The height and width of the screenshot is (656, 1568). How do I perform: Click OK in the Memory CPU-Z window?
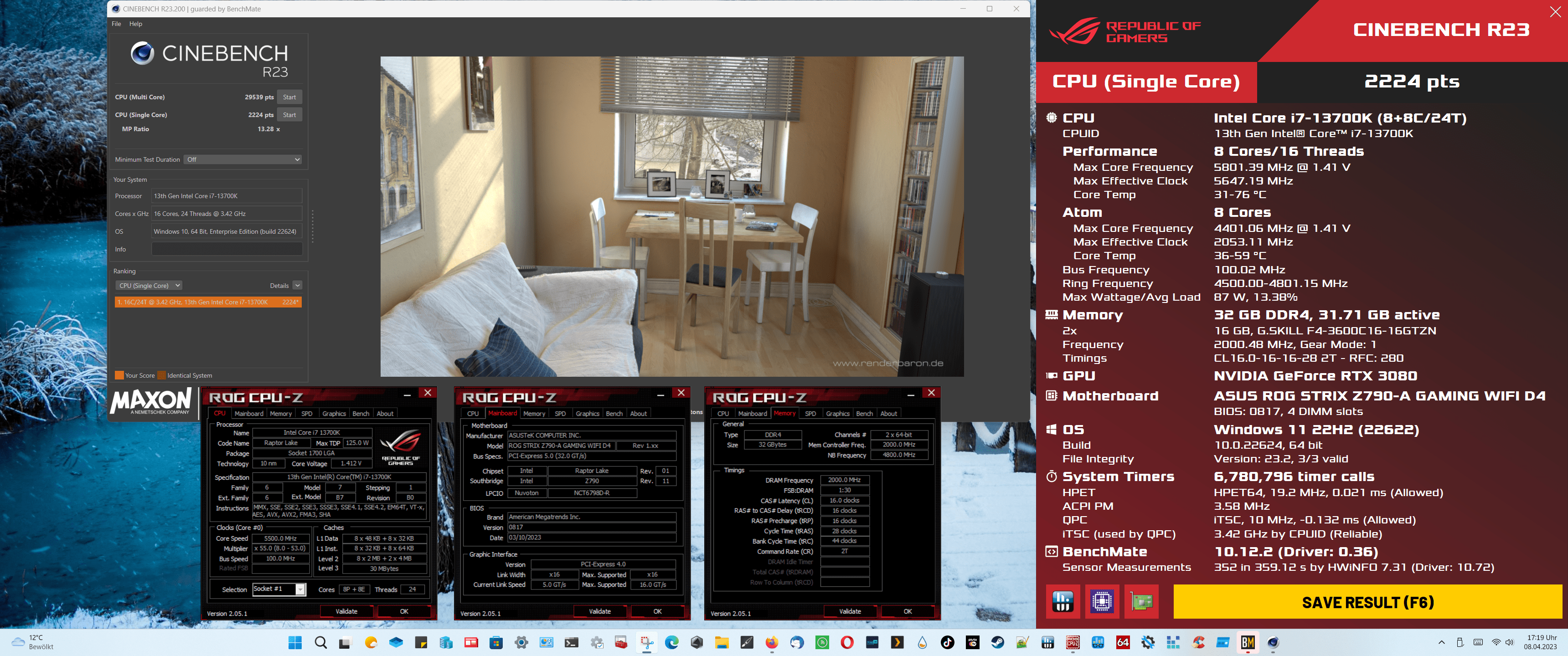pyautogui.click(x=908, y=611)
